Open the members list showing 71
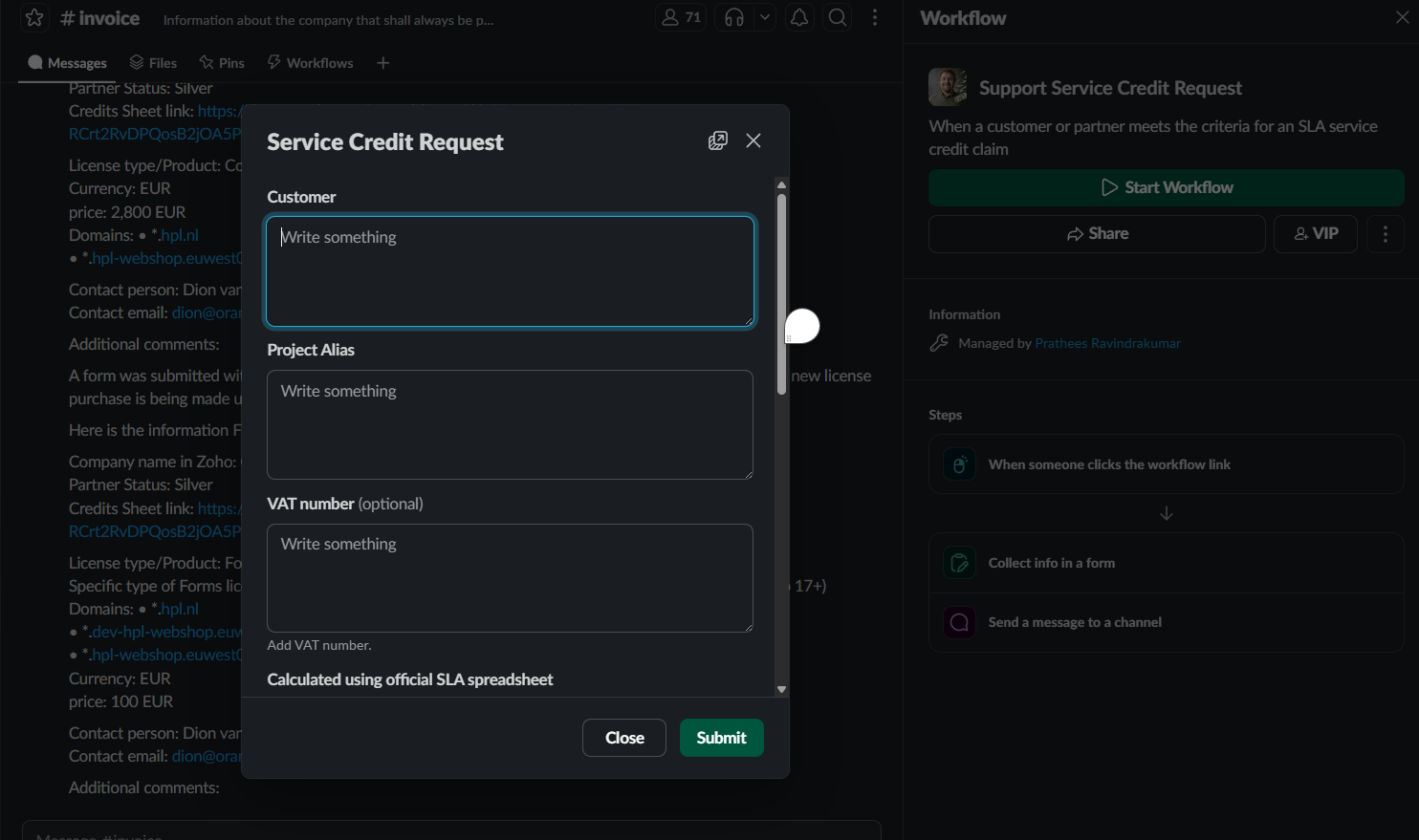 pyautogui.click(x=681, y=18)
